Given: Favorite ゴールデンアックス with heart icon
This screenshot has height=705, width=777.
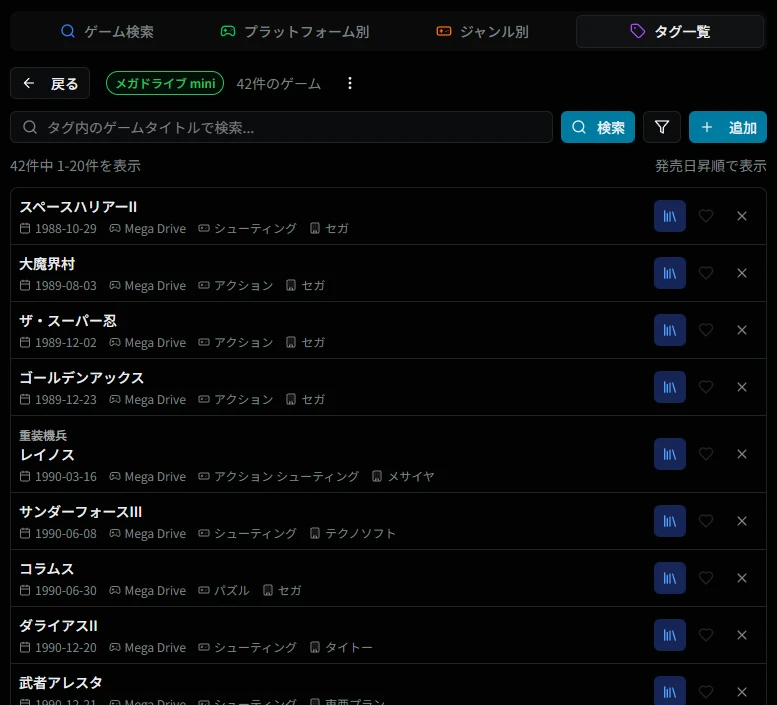Looking at the screenshot, I should tap(706, 387).
